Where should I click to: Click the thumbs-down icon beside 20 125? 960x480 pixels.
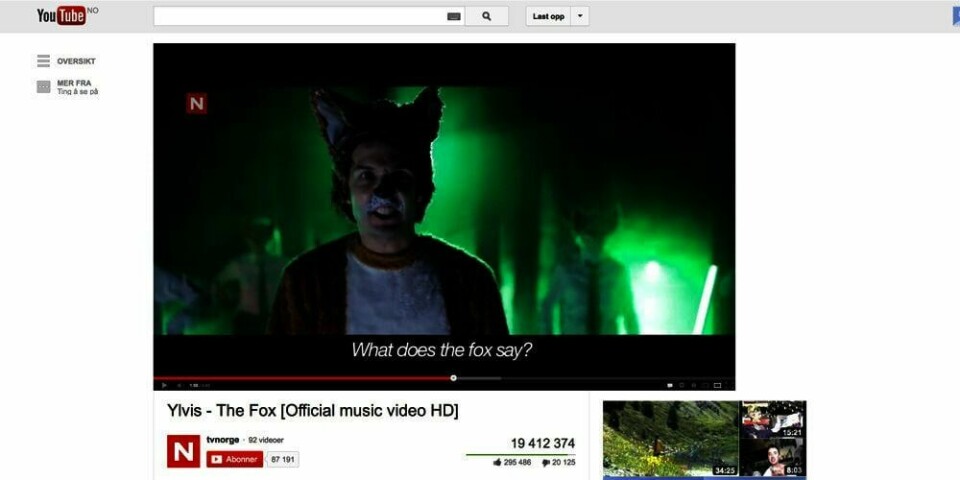pos(546,463)
